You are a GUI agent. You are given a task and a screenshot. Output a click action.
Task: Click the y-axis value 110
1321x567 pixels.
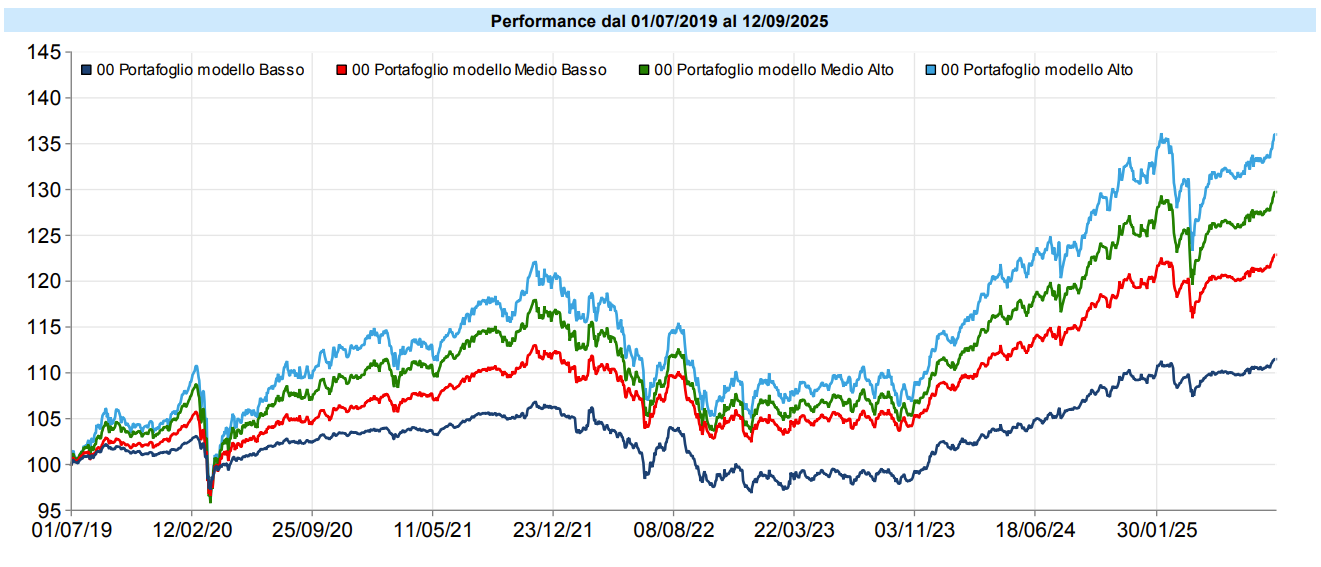click(43, 373)
